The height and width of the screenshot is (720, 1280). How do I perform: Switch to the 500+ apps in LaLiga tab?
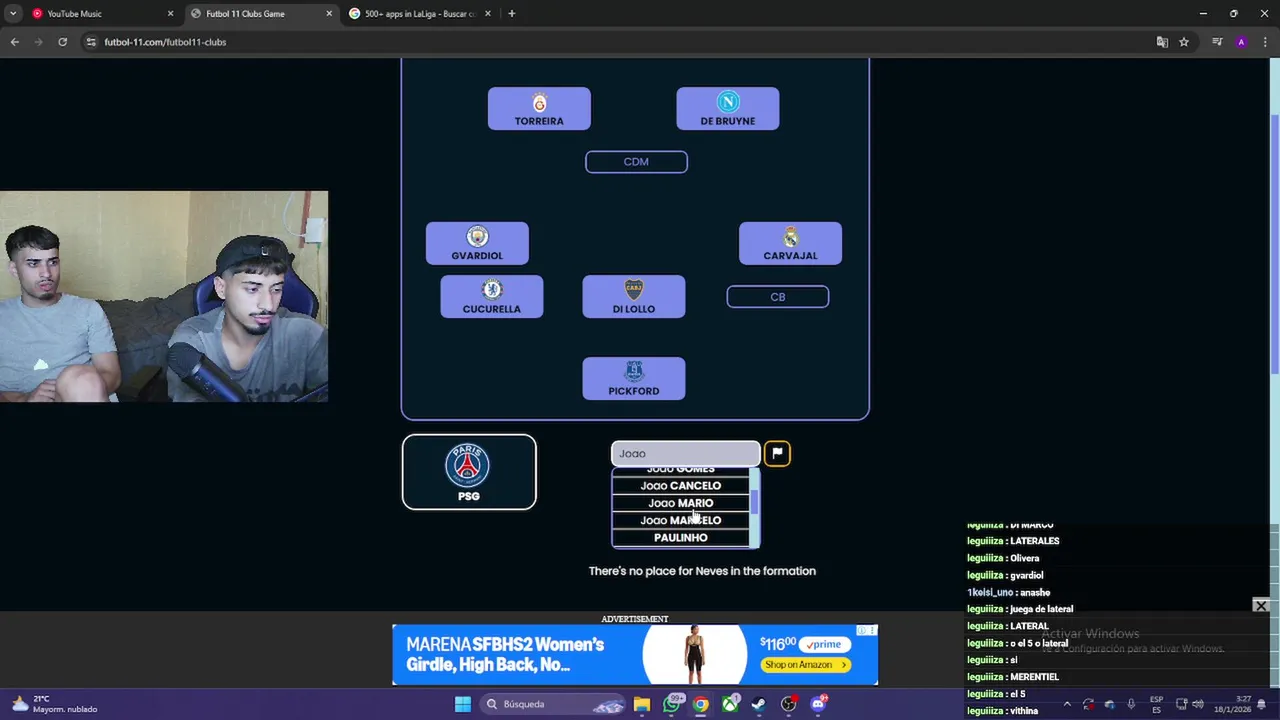tap(418, 14)
